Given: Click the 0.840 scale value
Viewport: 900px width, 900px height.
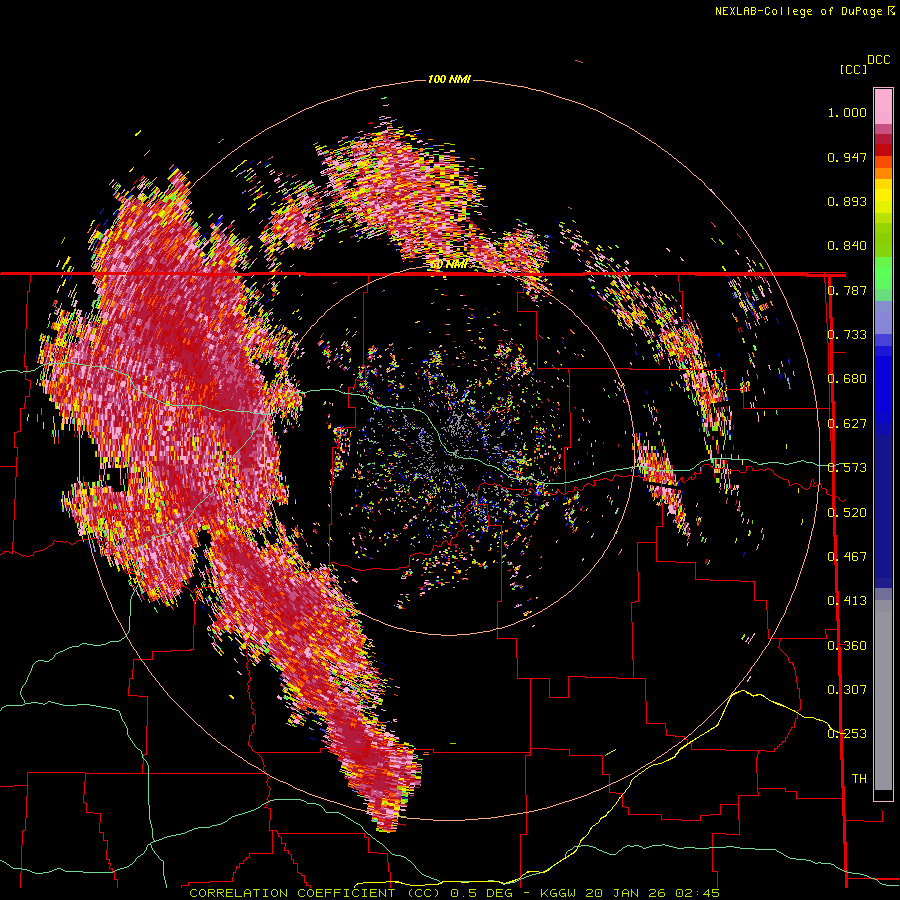Looking at the screenshot, I should (847, 246).
